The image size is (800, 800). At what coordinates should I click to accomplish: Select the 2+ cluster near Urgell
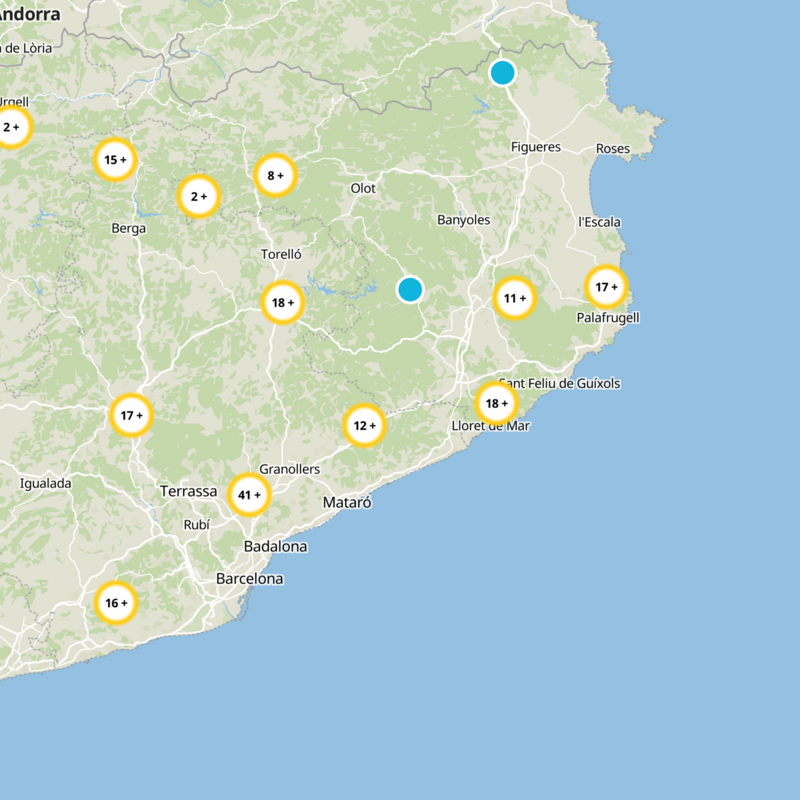(x=10, y=127)
